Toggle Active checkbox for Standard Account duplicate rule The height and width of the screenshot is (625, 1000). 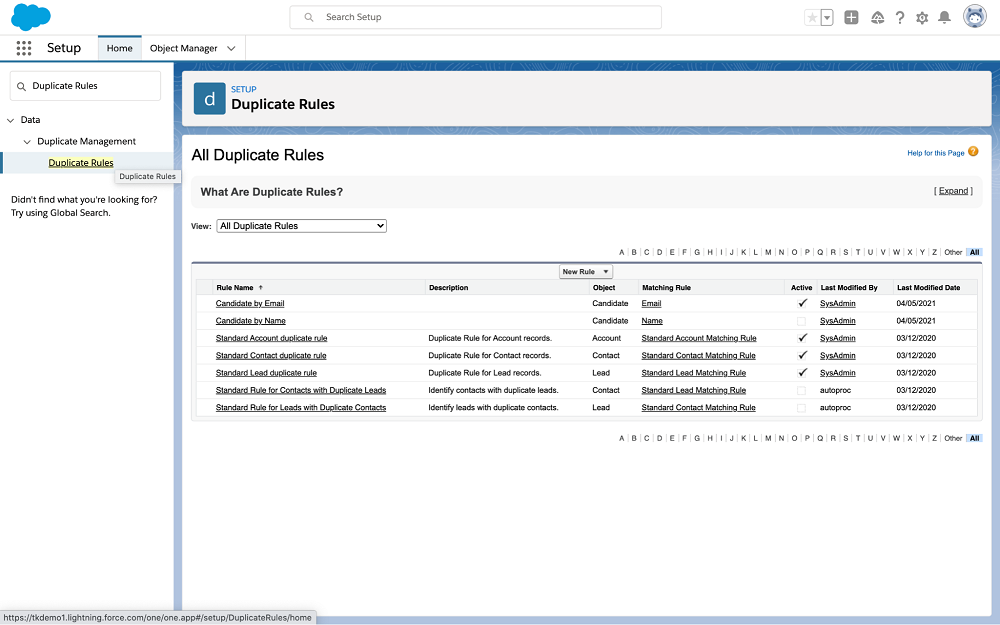[x=802, y=338]
